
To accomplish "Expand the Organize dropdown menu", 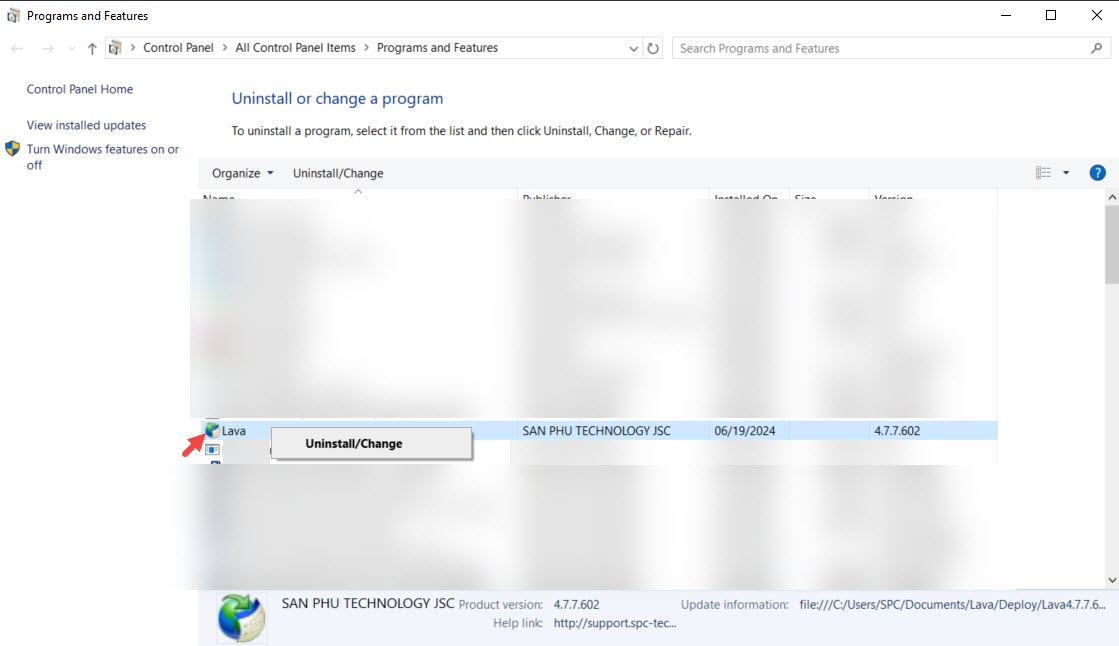I will (242, 173).
